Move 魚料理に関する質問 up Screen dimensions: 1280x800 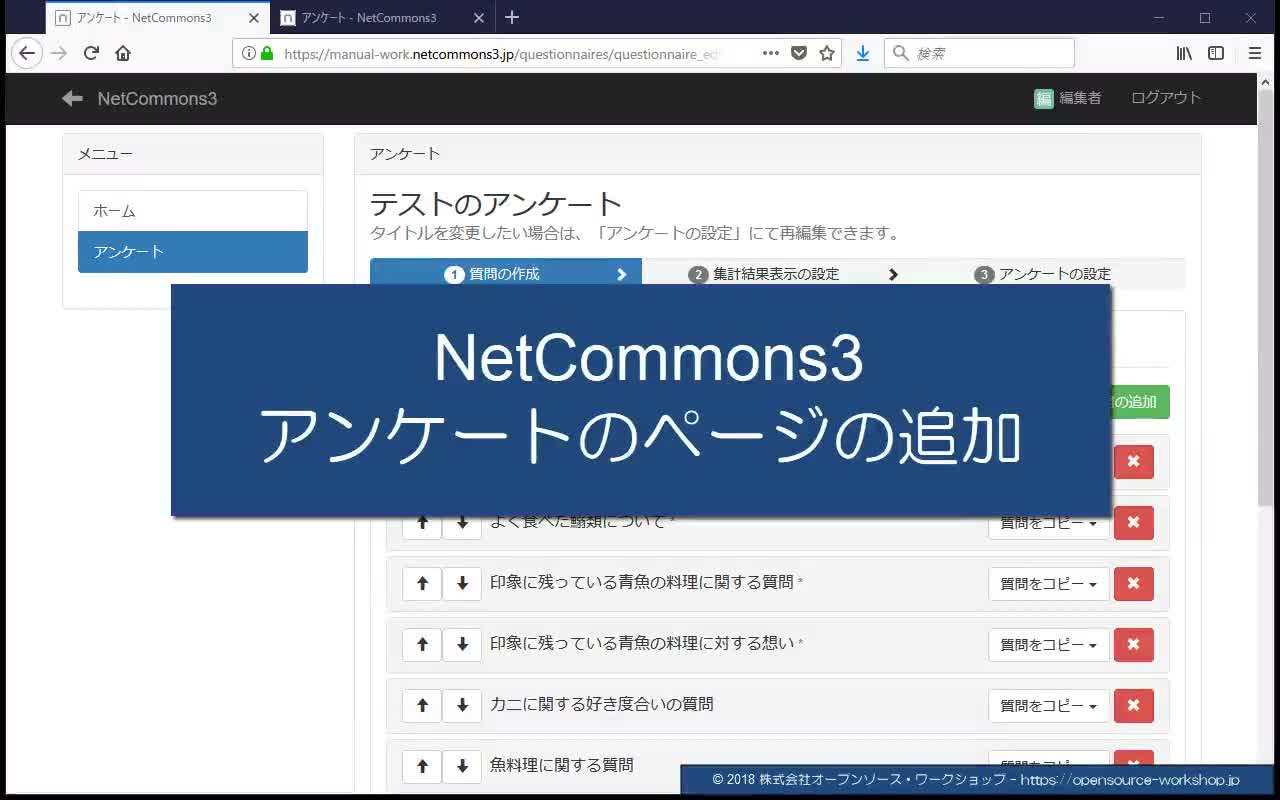pos(422,767)
